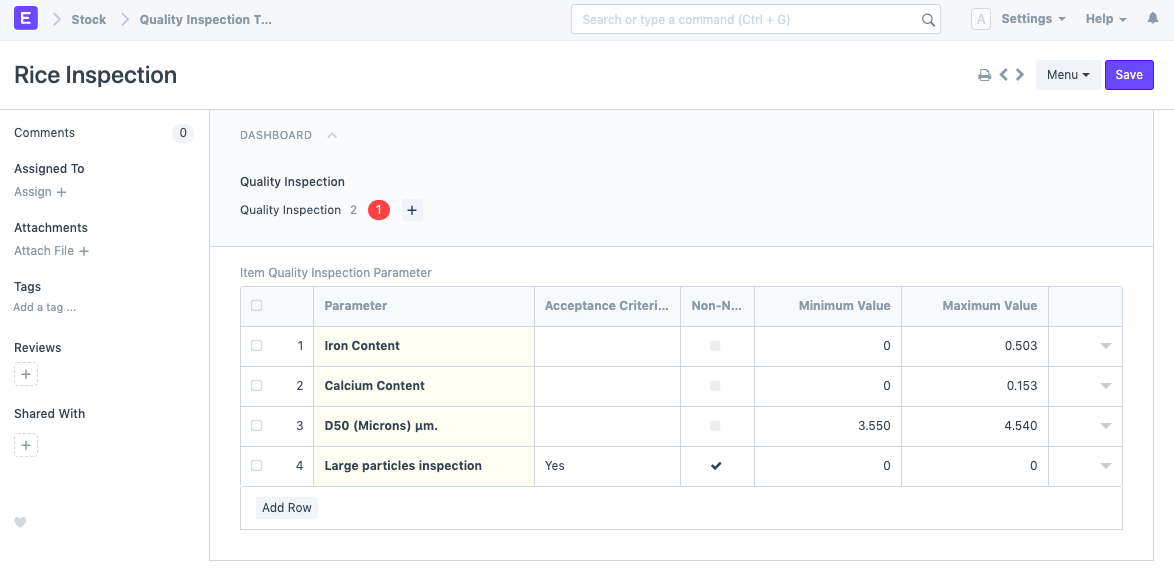Screen dimensions: 1174x583
Task: Select the D50 (Microns) row checkbox
Action: 257,425
